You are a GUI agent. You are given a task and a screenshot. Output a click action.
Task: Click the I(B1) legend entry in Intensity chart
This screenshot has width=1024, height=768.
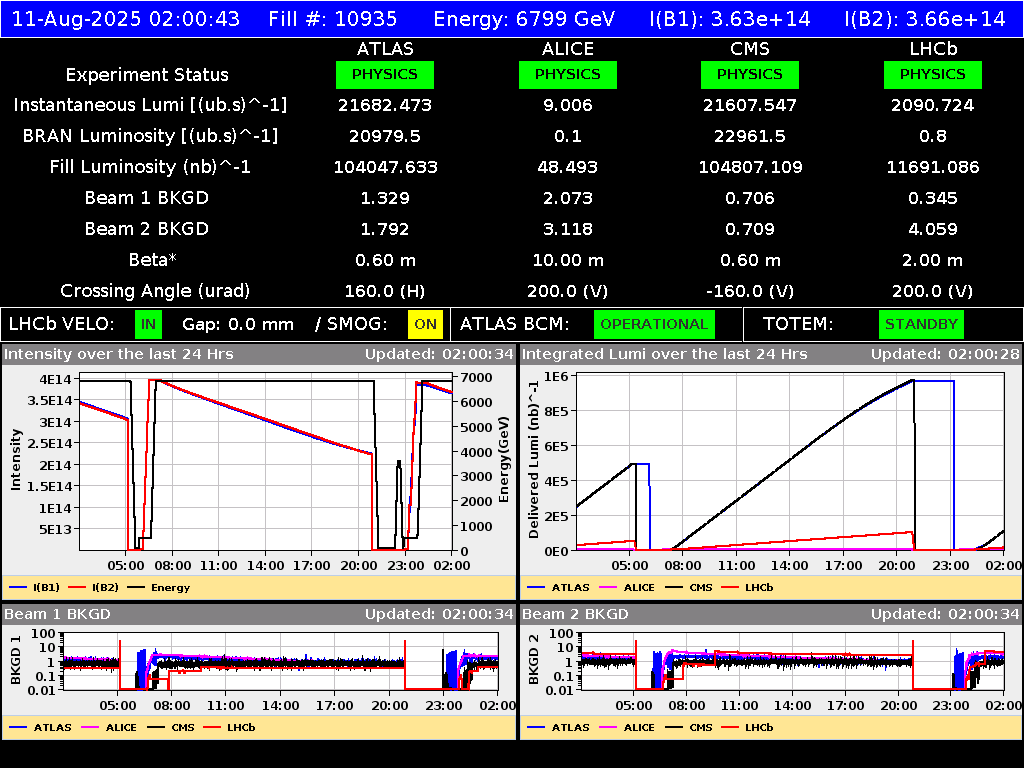[x=35, y=587]
